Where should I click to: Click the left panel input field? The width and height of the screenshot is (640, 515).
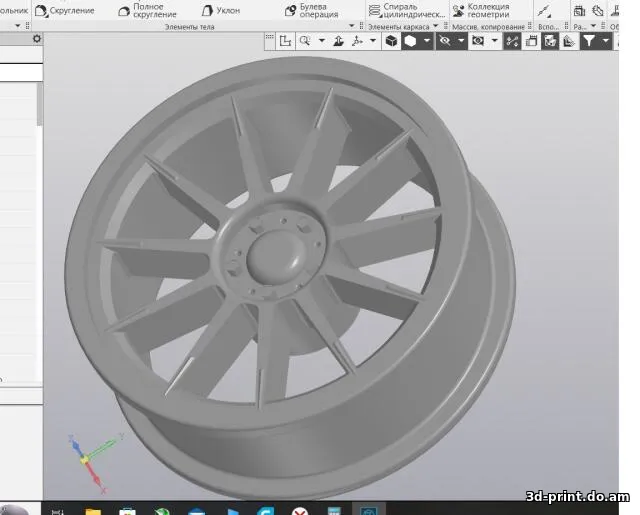point(21,72)
